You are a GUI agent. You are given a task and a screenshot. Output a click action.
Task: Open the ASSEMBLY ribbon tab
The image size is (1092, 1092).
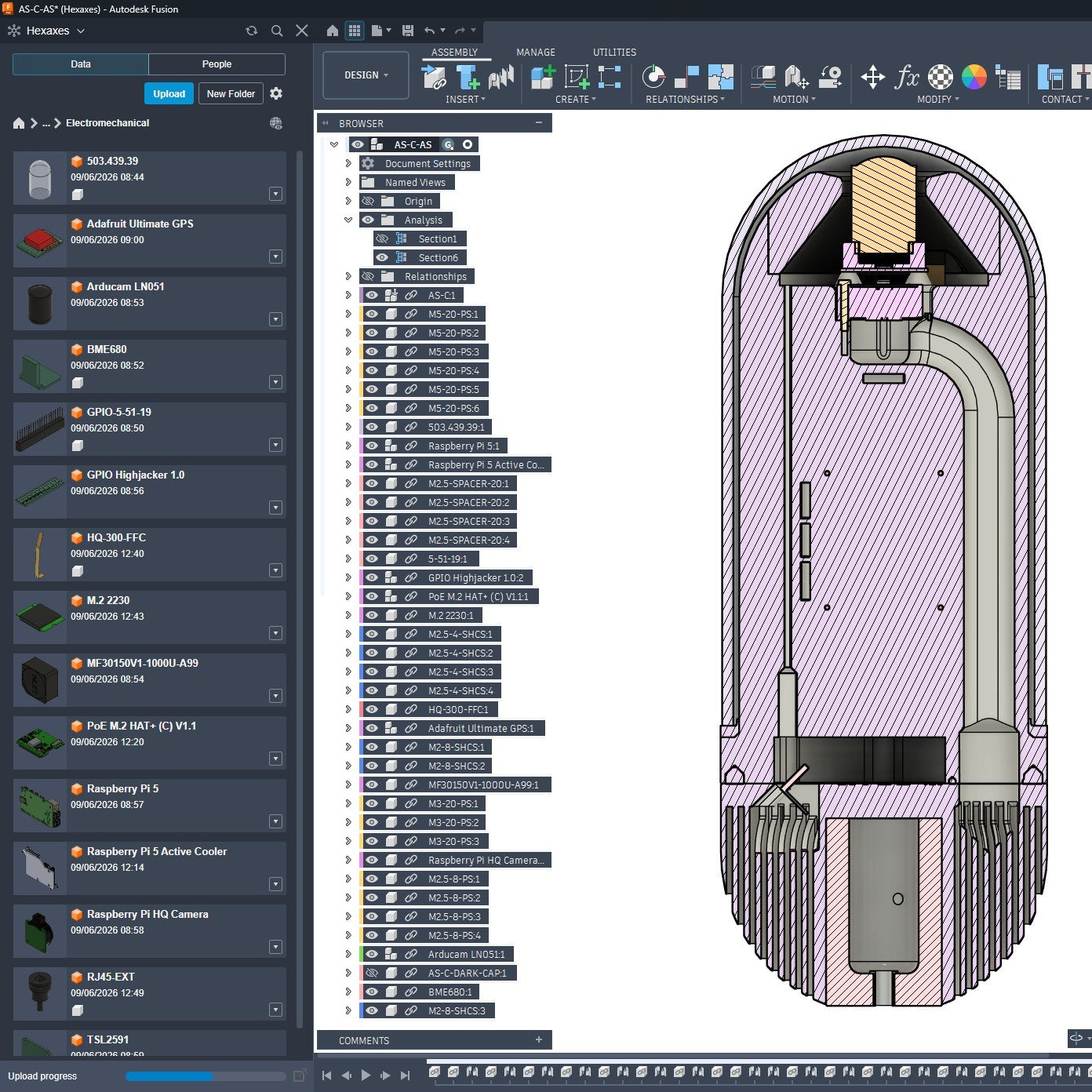pos(454,53)
